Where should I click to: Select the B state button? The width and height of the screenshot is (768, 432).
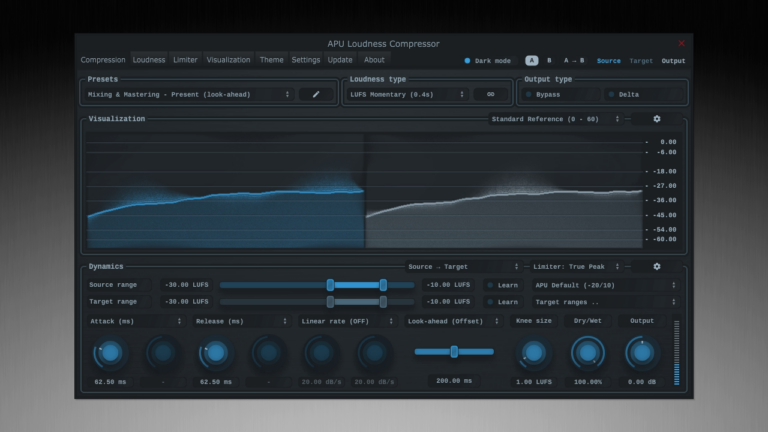(x=549, y=60)
